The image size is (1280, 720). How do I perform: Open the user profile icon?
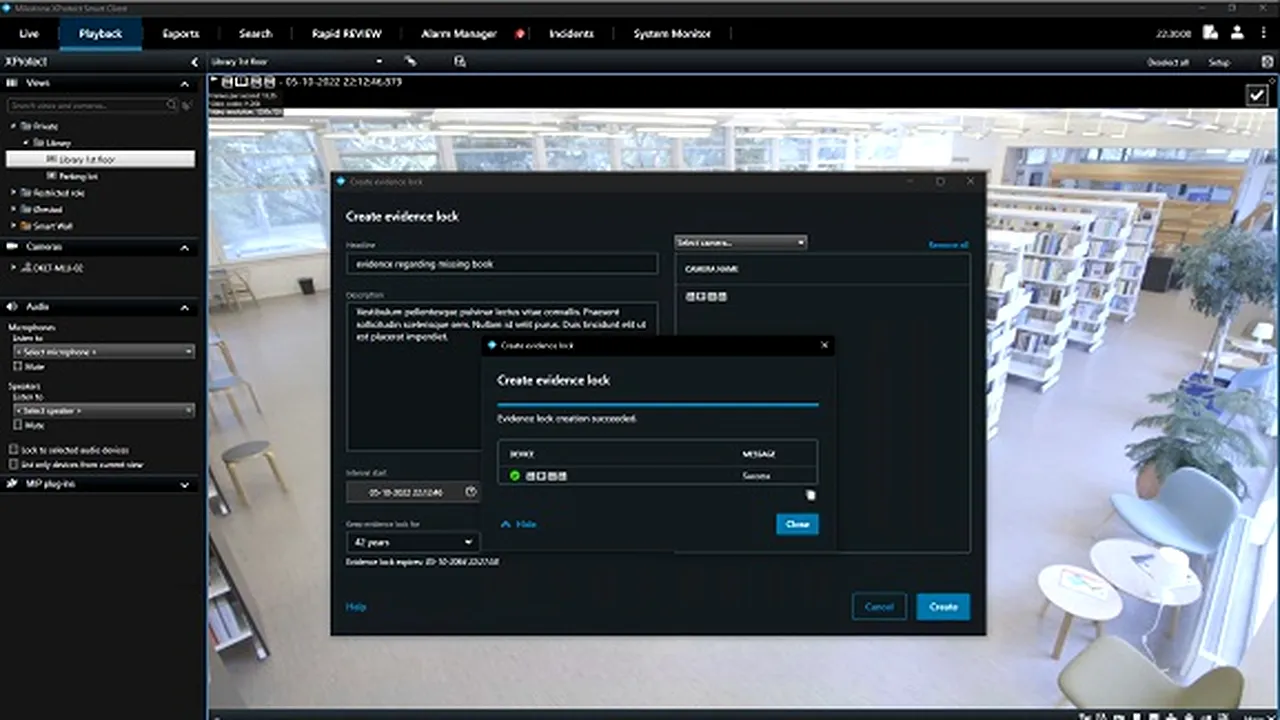pyautogui.click(x=1237, y=33)
